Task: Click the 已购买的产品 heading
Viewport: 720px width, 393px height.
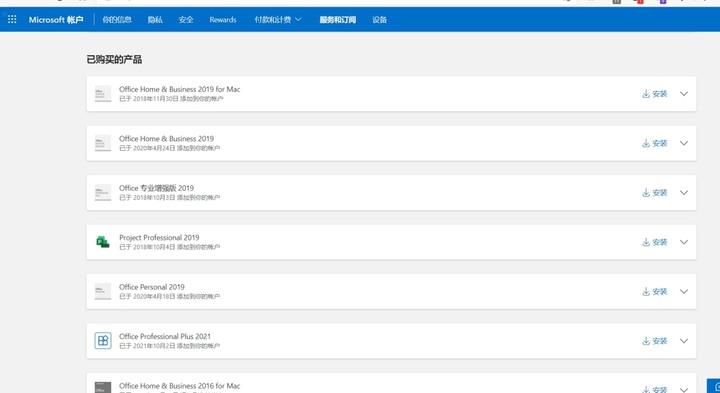Action: click(114, 59)
